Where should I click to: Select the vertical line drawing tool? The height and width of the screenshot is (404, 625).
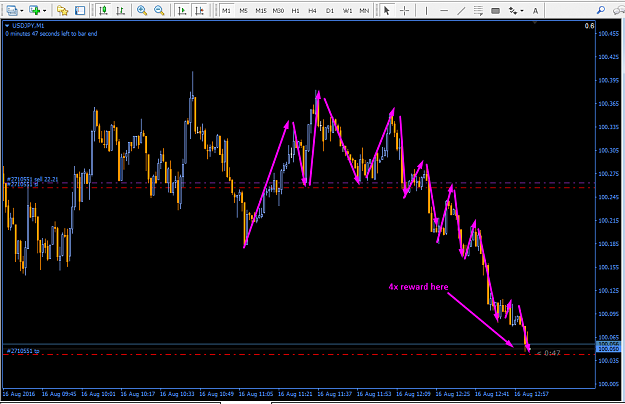point(426,10)
